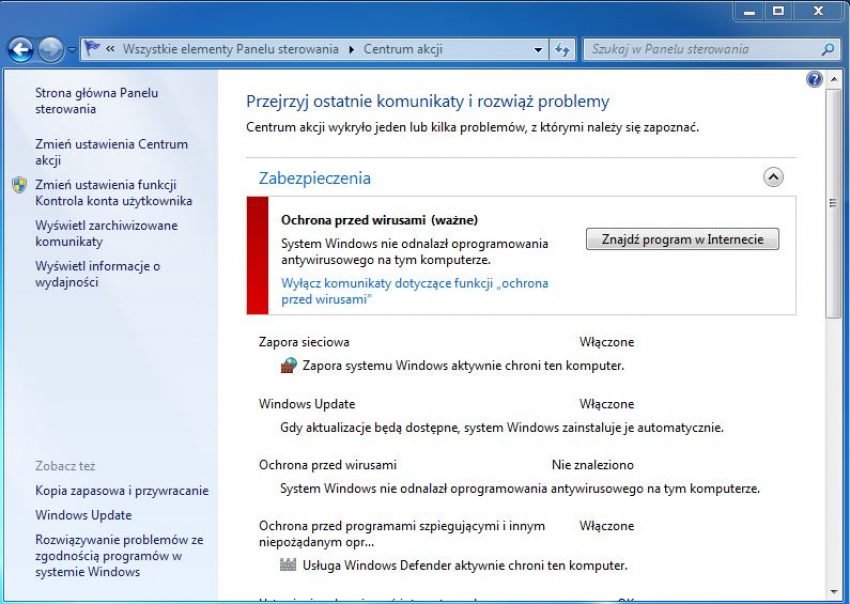This screenshot has width=850, height=604.
Task: Click the Back navigation arrow button
Action: [x=20, y=49]
